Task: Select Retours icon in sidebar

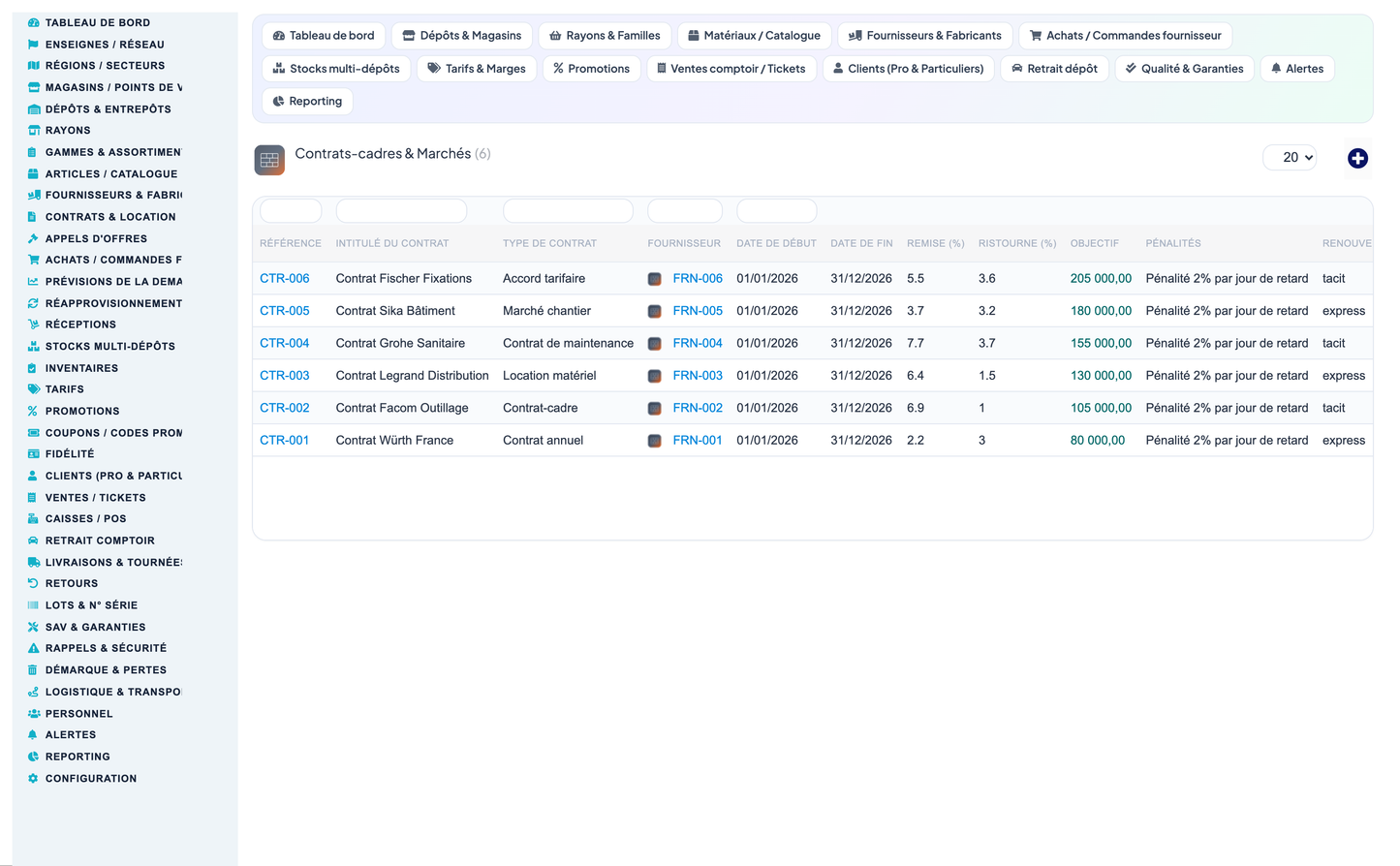Action: (33, 583)
